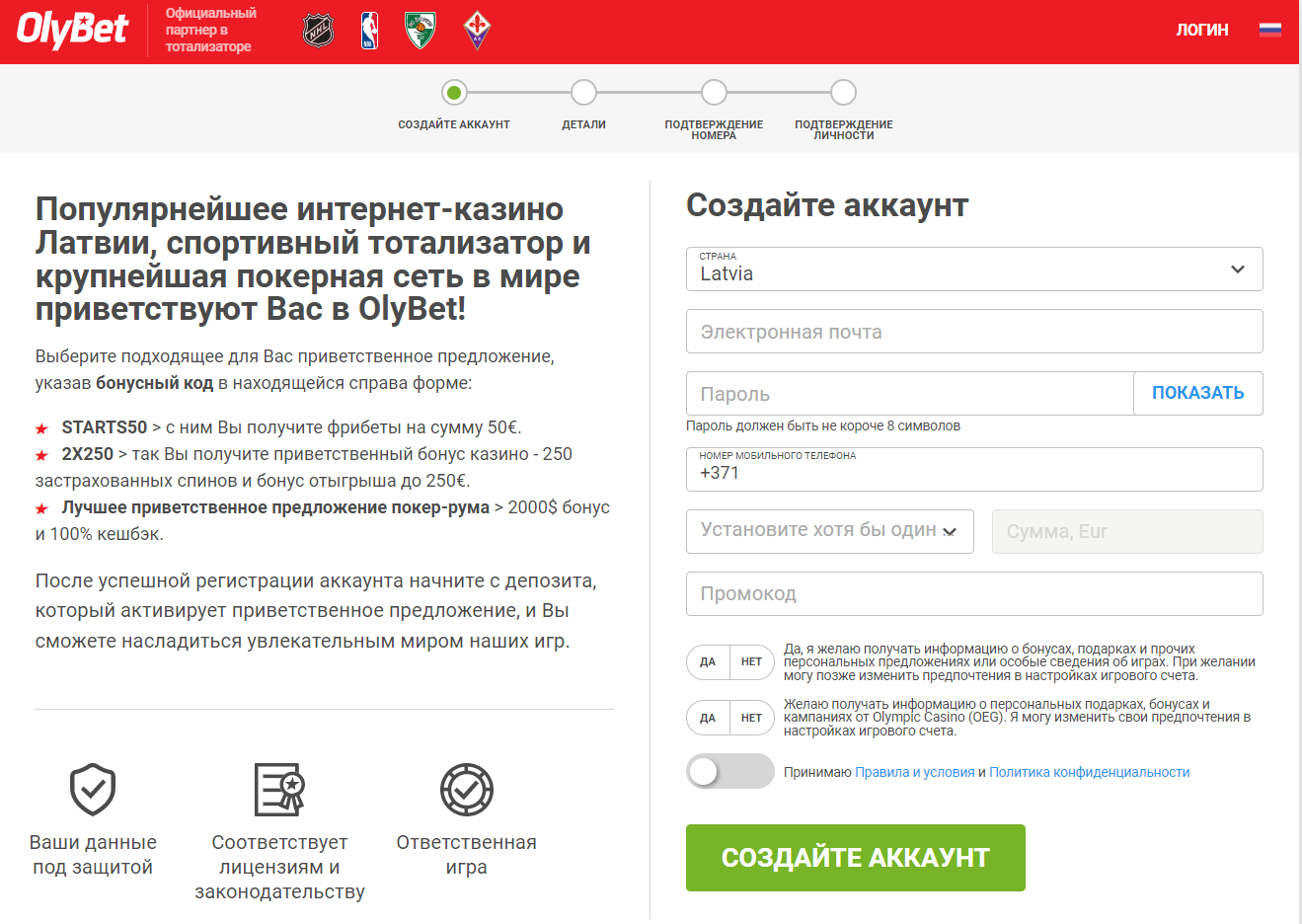
Task: Choose НЕТ for bonus information offers
Action: [752, 662]
